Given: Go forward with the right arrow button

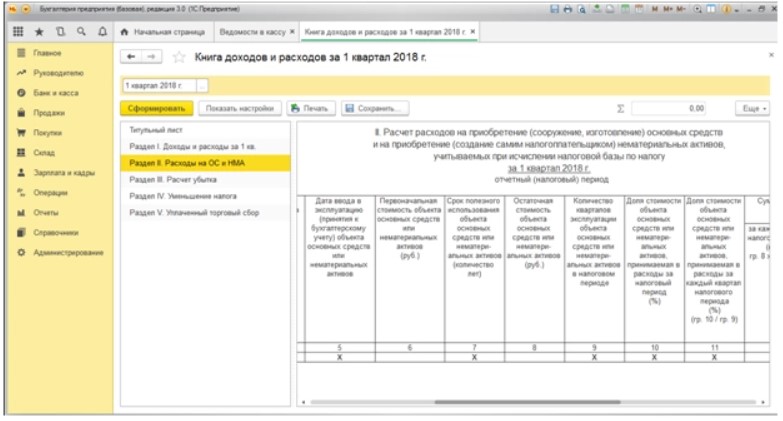Looking at the screenshot, I should [x=151, y=57].
